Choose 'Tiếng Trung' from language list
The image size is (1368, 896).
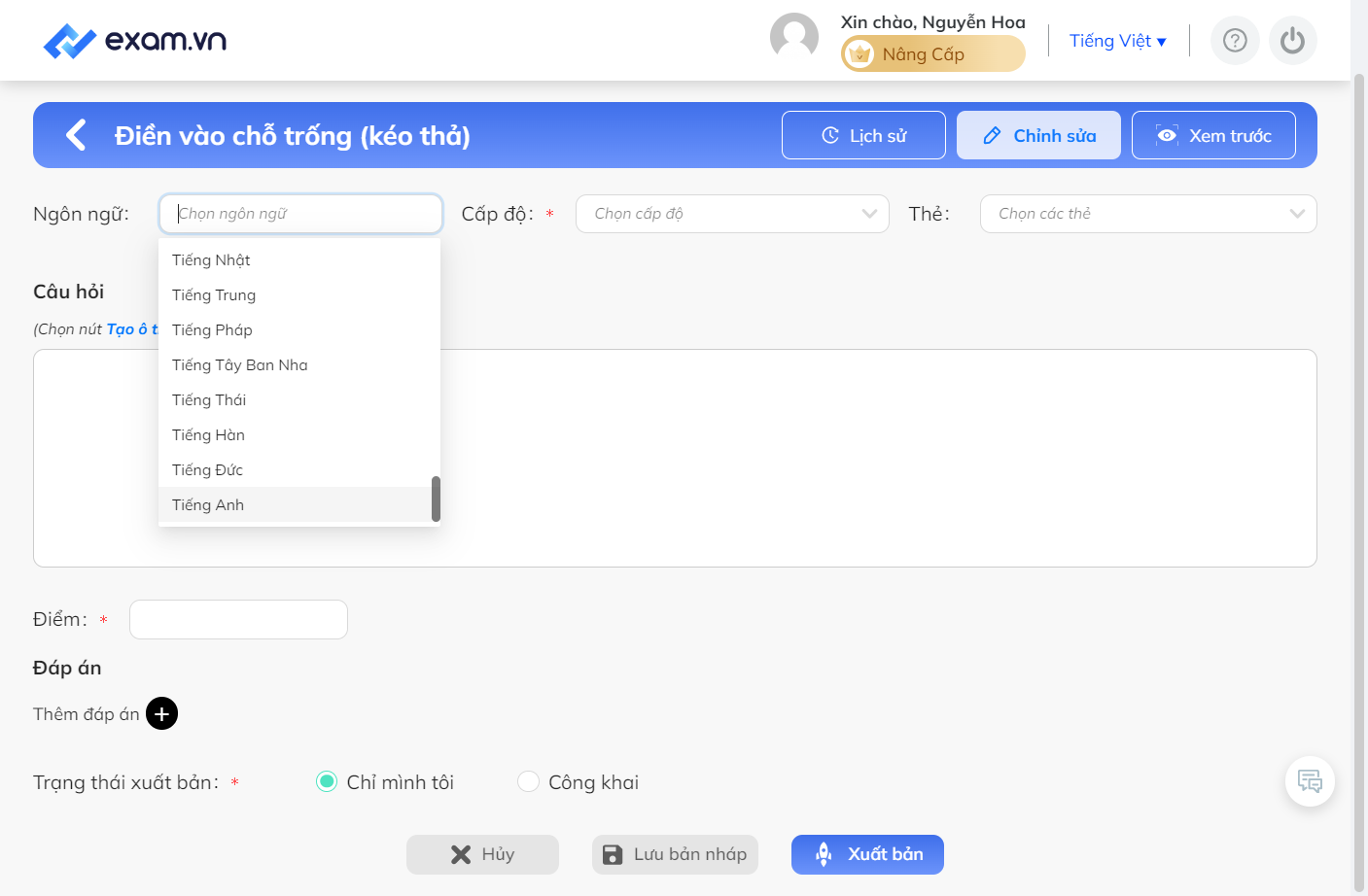299,295
